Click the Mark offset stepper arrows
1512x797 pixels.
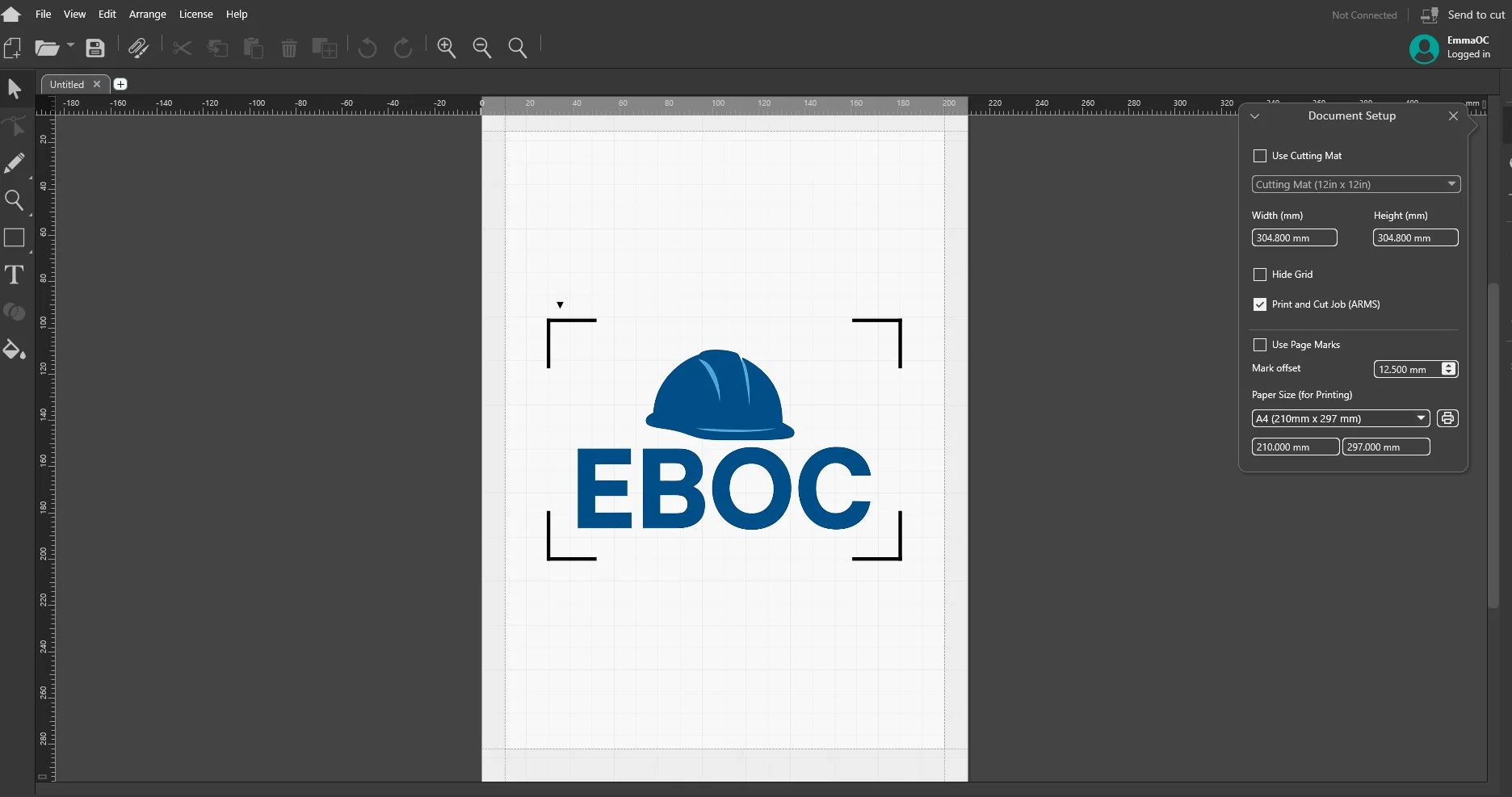click(1449, 369)
